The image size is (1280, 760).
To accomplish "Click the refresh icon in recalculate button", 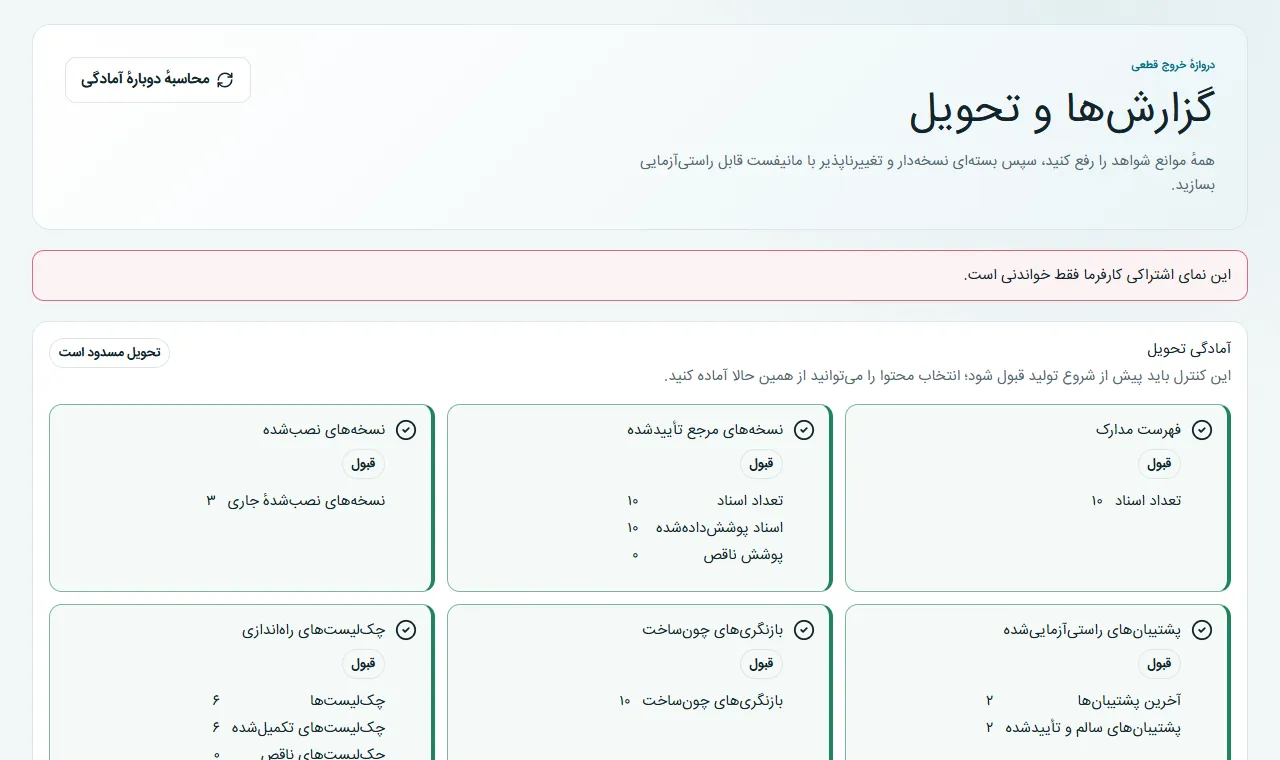I will coord(225,80).
